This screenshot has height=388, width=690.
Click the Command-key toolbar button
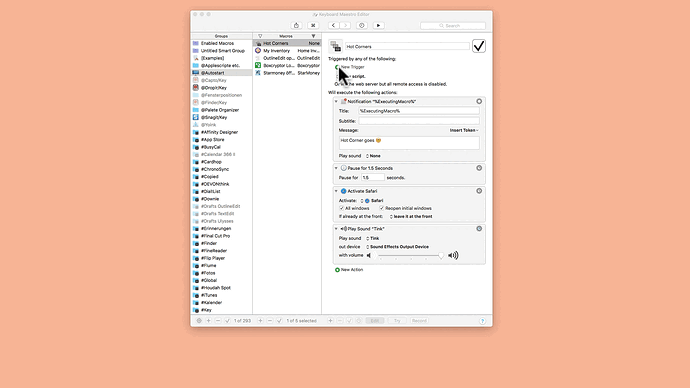click(x=313, y=26)
